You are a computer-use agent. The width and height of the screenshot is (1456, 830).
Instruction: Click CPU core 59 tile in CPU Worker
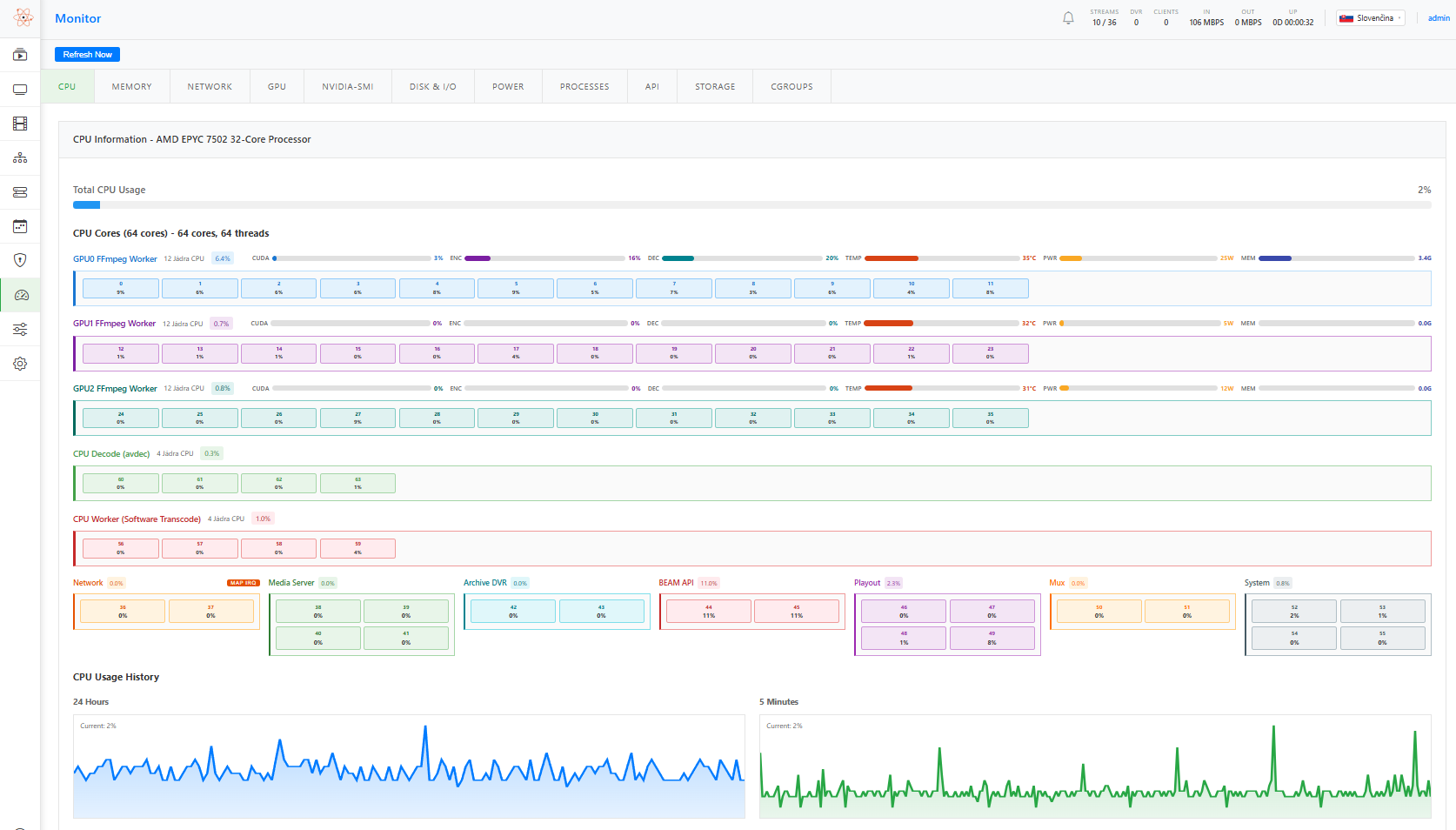click(x=357, y=548)
